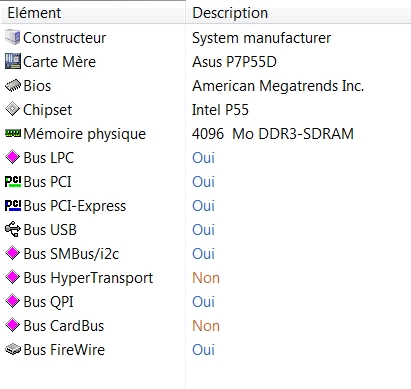The width and height of the screenshot is (411, 389).
Task: Select the Carte Mère motherboard icon
Action: 13,61
